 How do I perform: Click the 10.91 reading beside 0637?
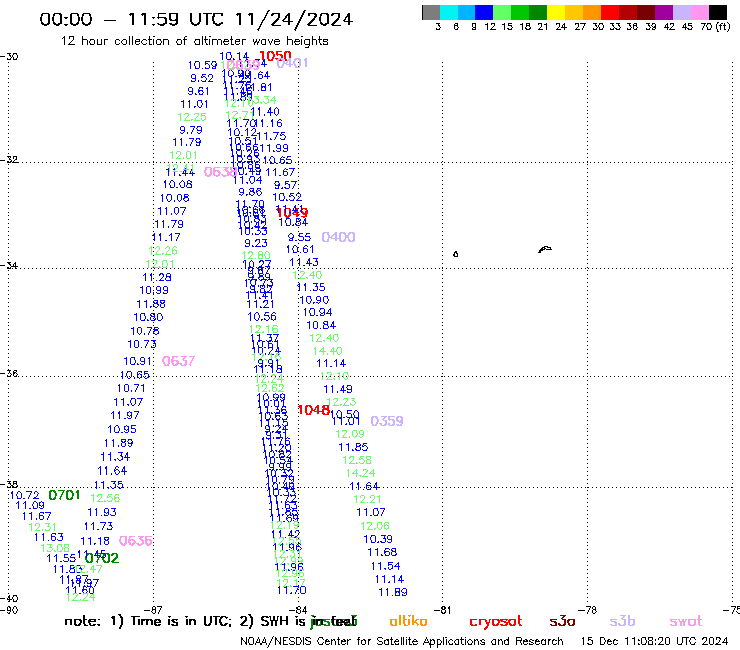[x=138, y=361]
